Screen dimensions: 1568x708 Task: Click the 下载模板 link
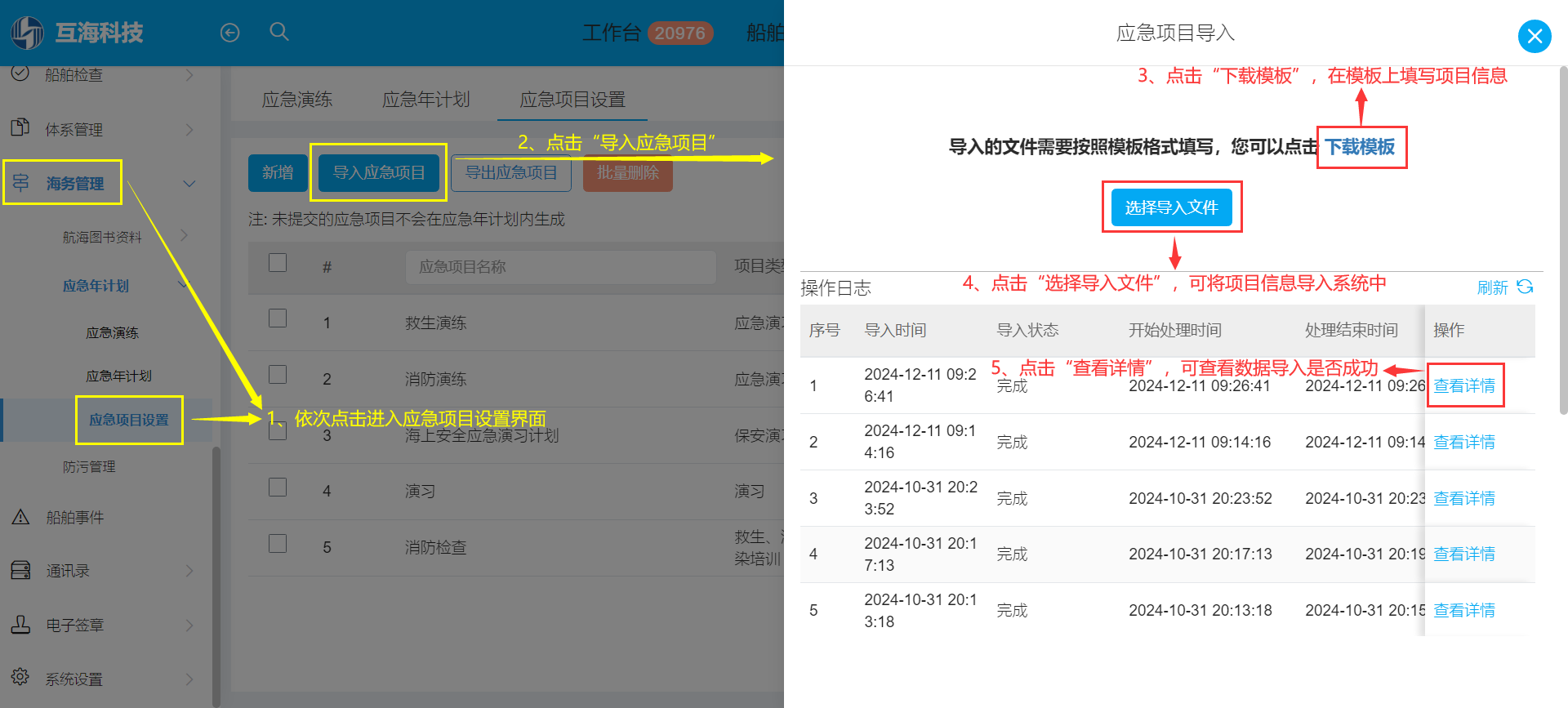1361,147
